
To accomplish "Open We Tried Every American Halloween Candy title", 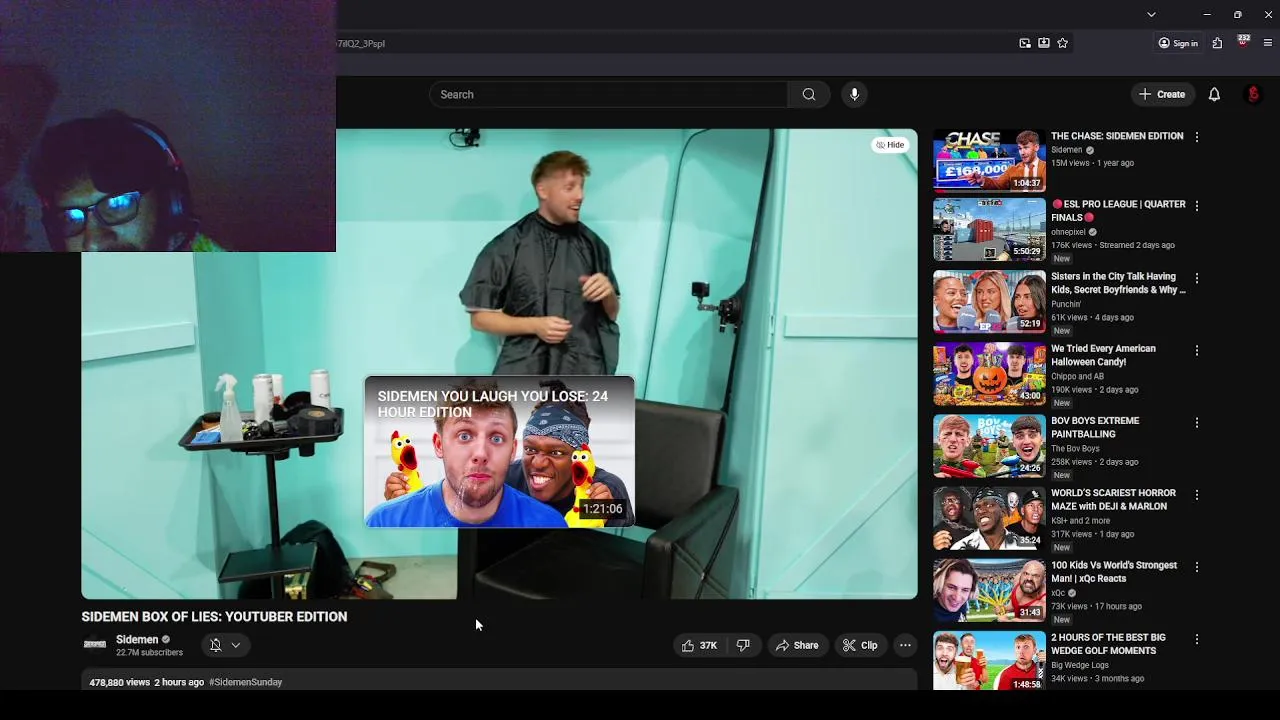I will [x=1103, y=355].
